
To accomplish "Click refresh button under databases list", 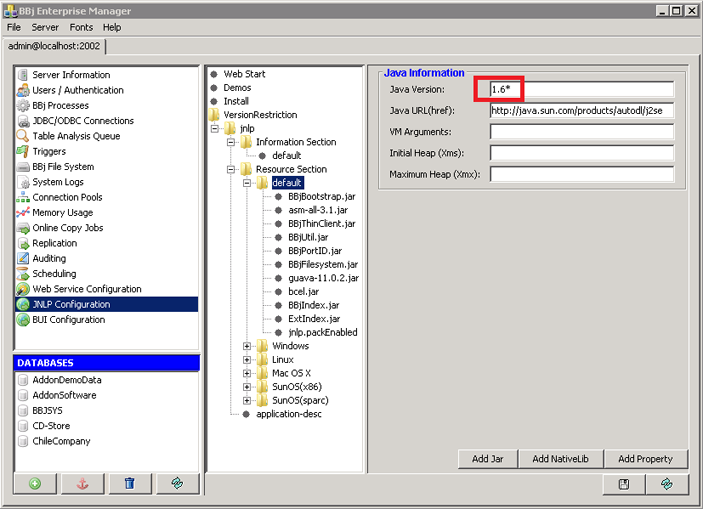I will coord(178,483).
